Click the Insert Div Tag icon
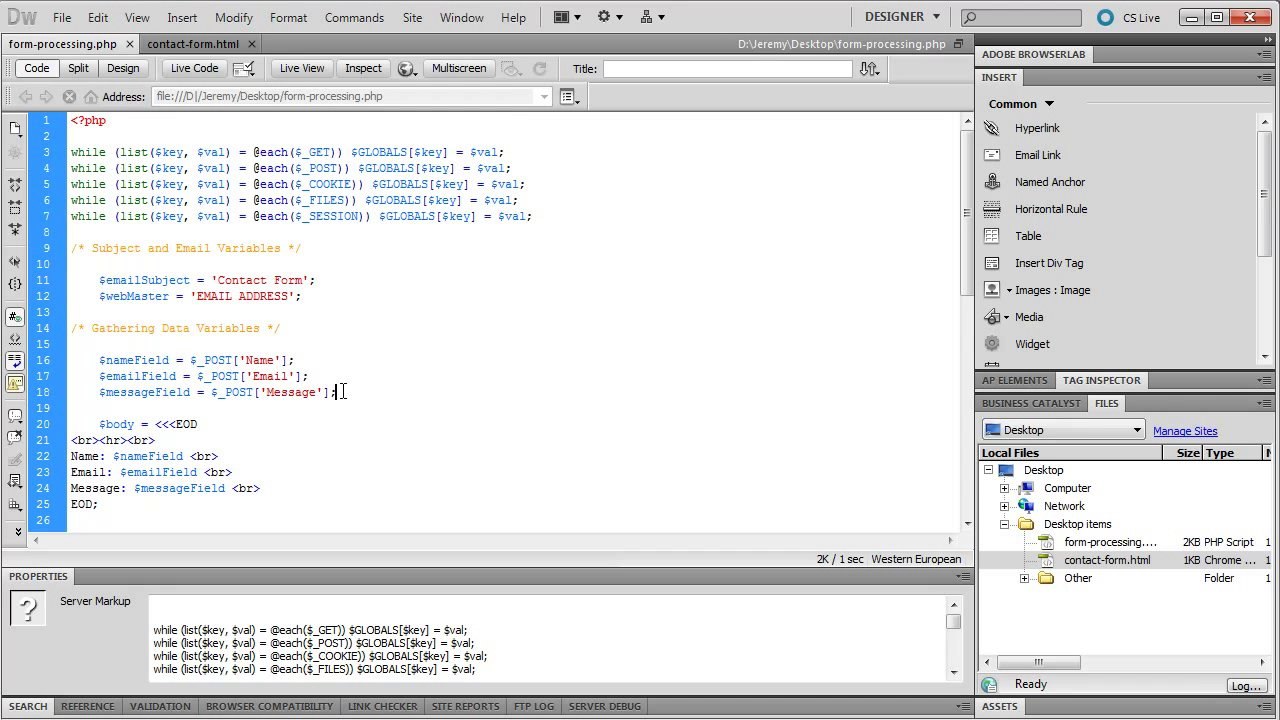This screenshot has height=720, width=1280. click(x=992, y=263)
